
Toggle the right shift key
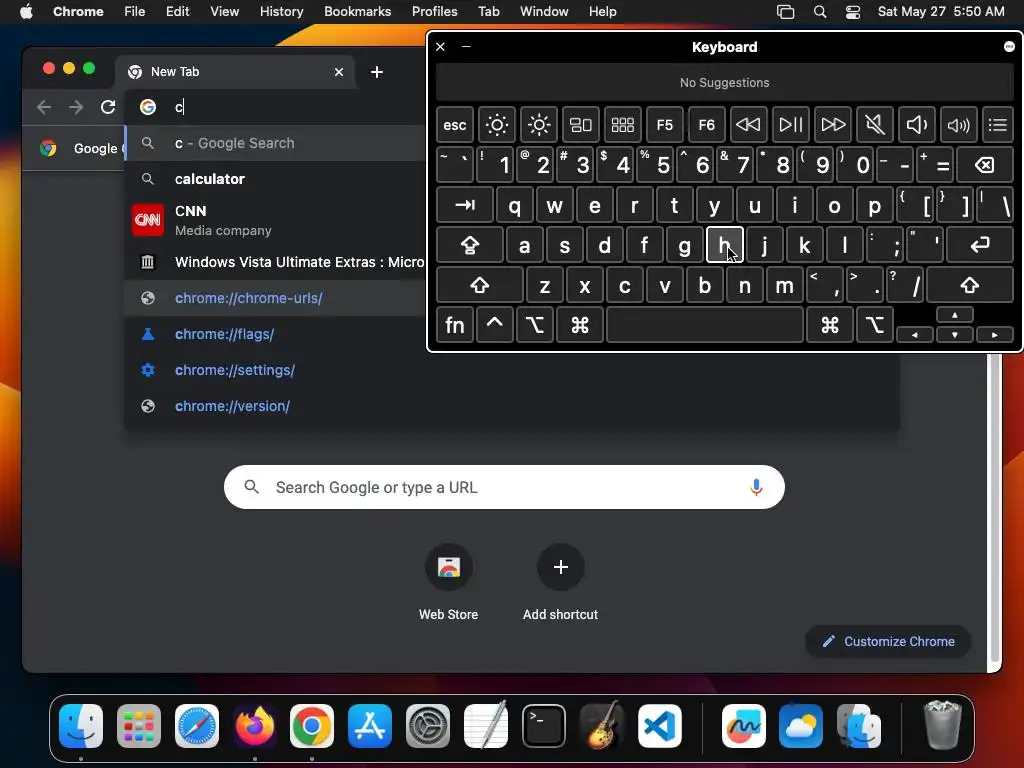pyautogui.click(x=970, y=285)
